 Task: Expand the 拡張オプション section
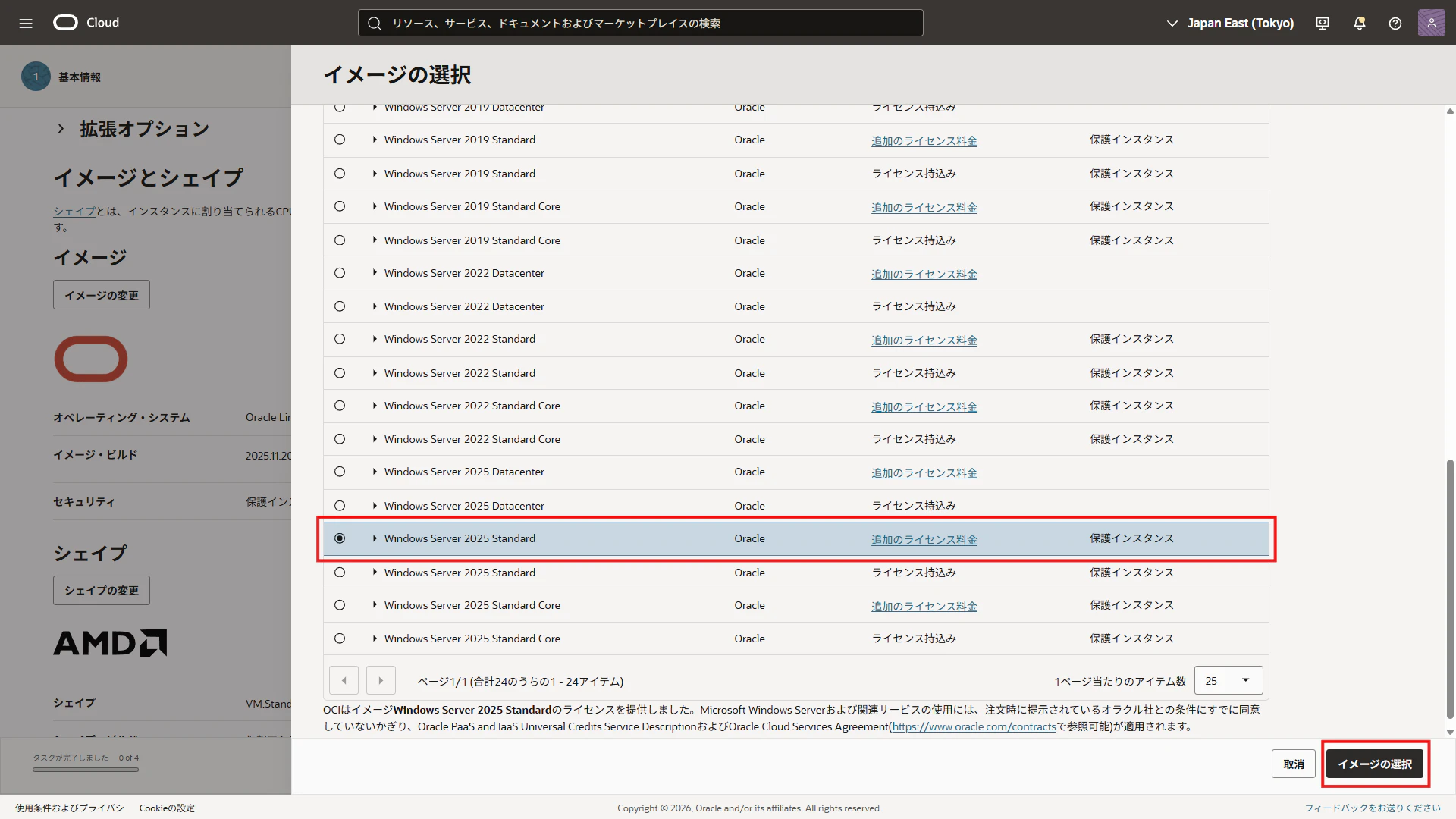point(61,129)
